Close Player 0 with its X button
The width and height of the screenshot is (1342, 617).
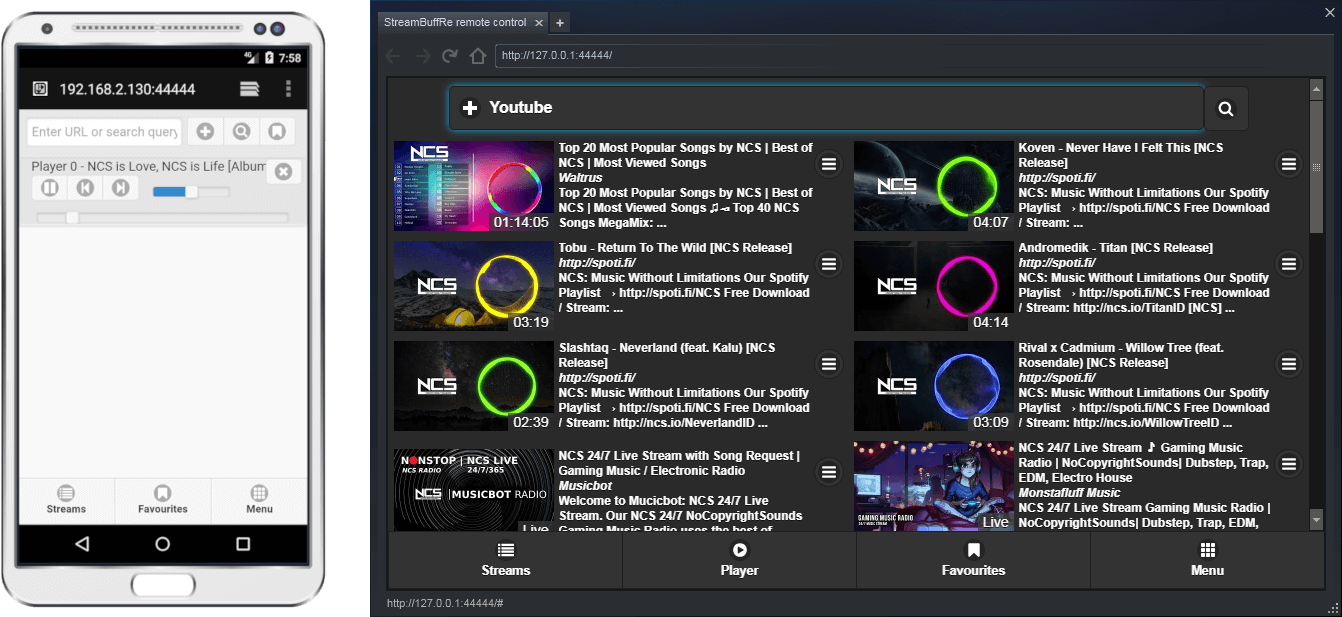point(283,170)
